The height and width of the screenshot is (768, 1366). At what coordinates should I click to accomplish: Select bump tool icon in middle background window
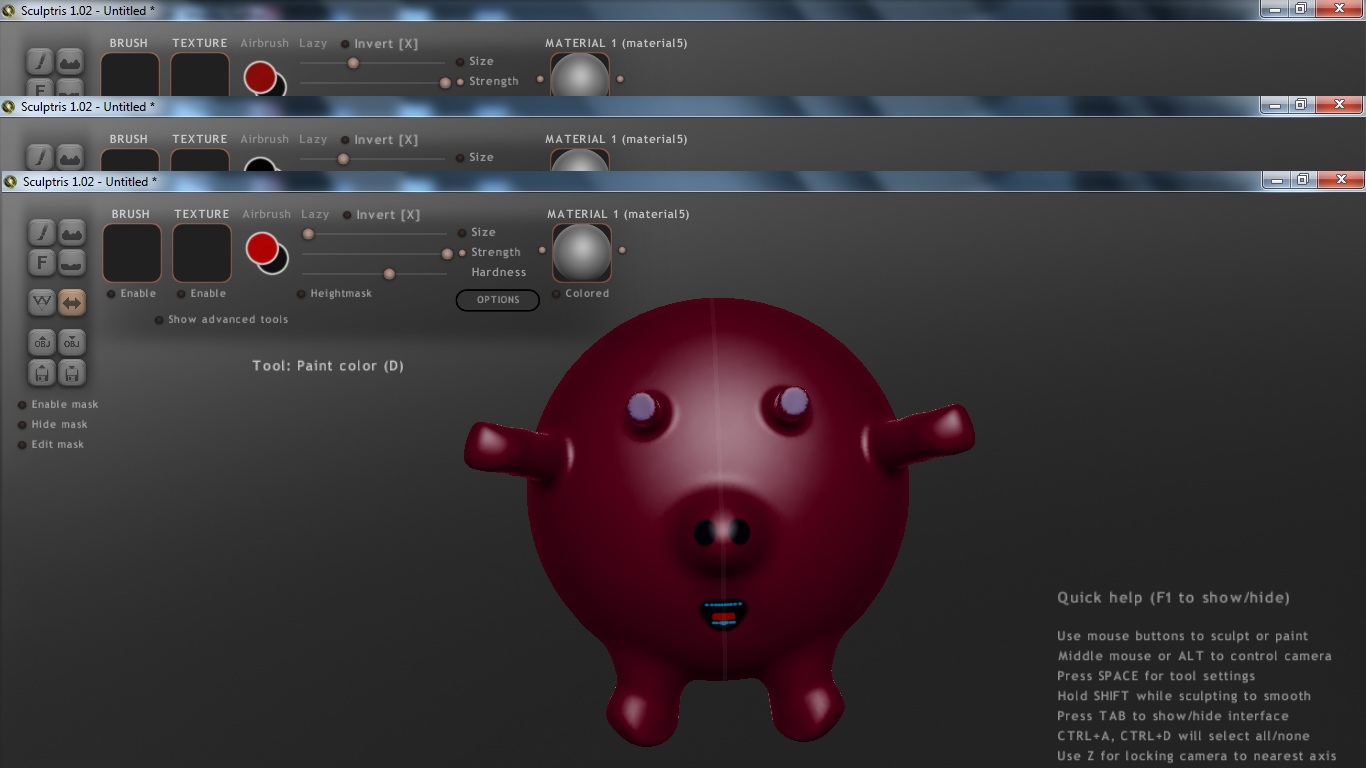(x=70, y=157)
